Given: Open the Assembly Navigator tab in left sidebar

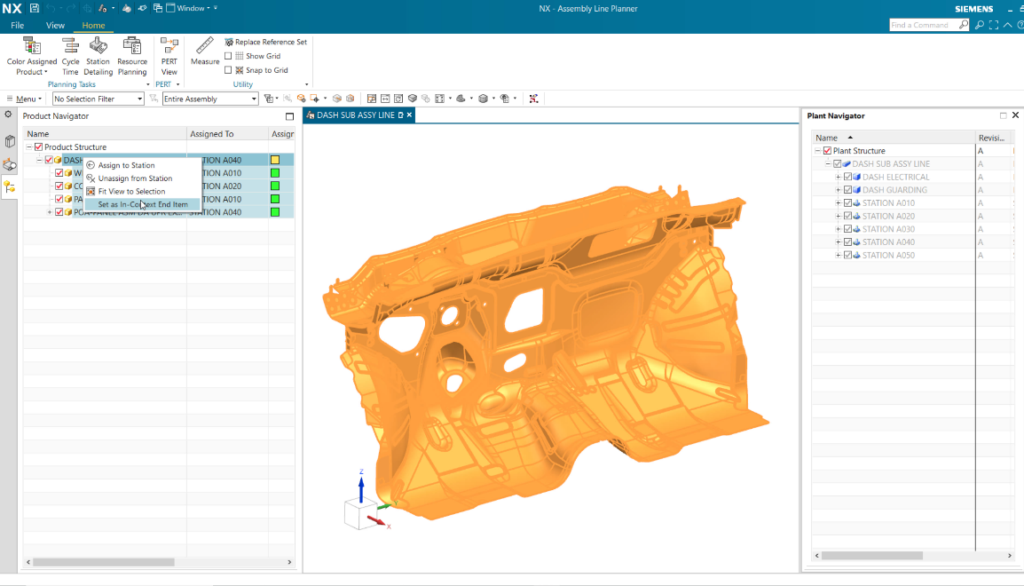Looking at the screenshot, I should pos(9,142).
